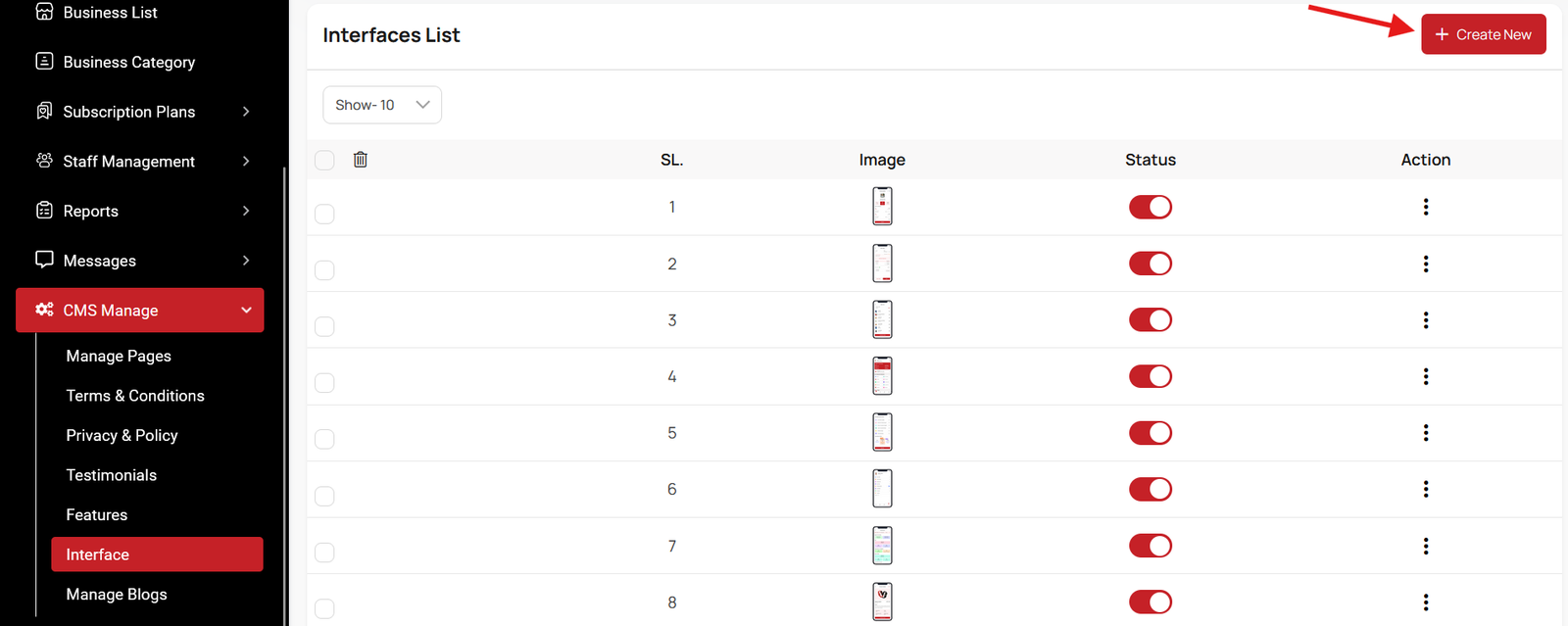This screenshot has width=1568, height=626.
Task: Click the phone thumbnail image for row 4
Action: tap(882, 376)
